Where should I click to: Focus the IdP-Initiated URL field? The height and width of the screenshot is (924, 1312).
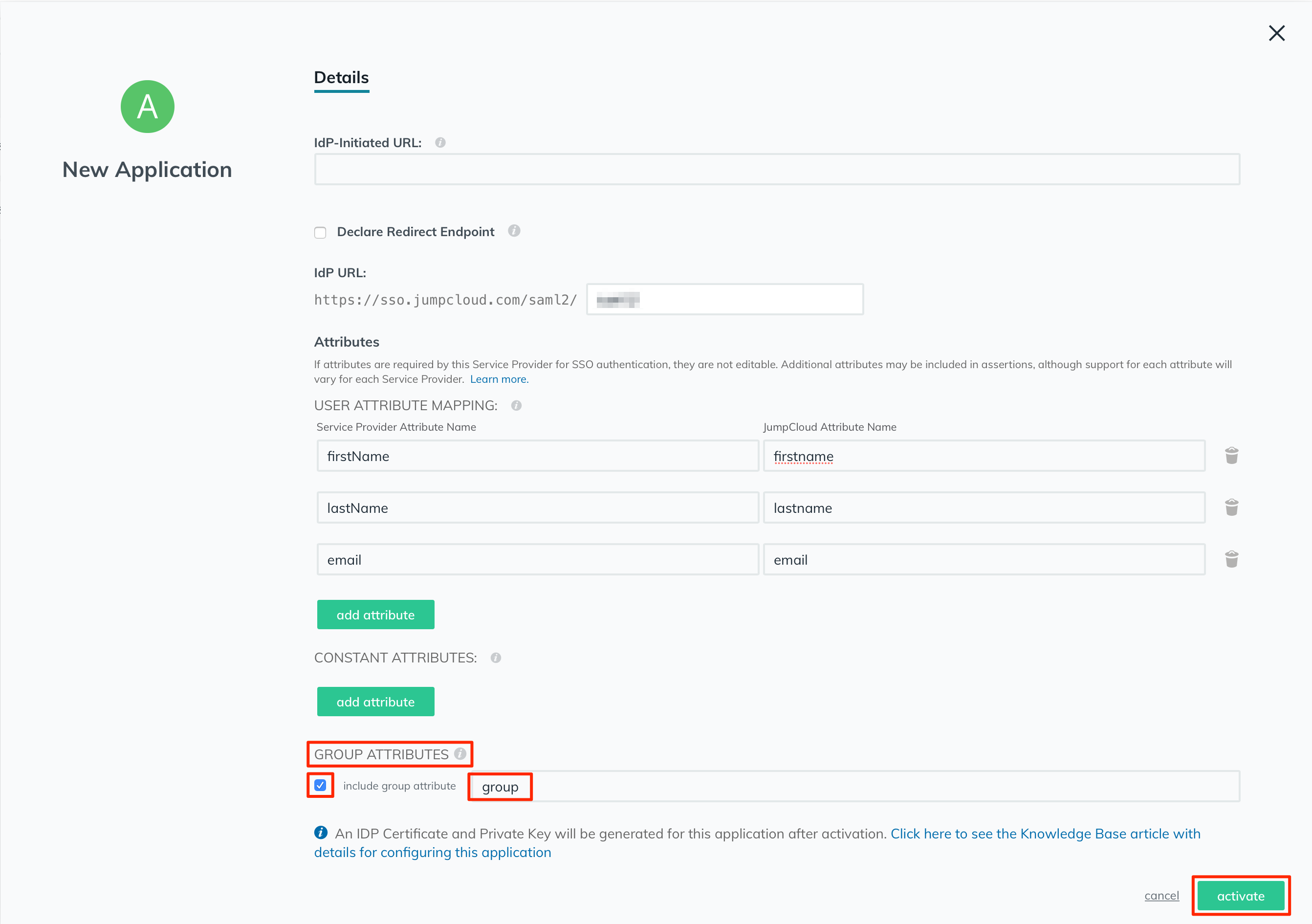click(x=777, y=169)
